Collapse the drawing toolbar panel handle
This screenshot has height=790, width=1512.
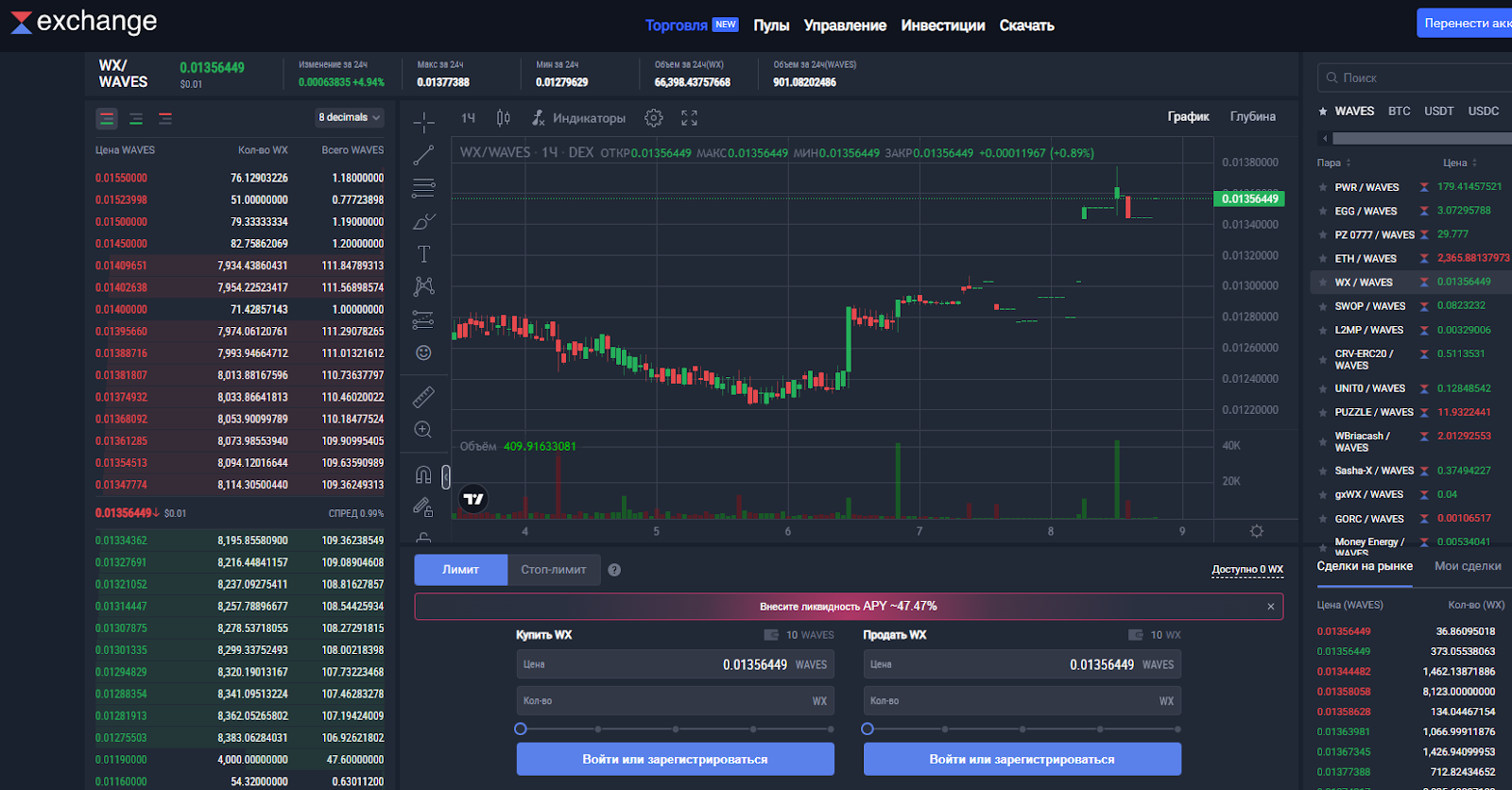[446, 476]
